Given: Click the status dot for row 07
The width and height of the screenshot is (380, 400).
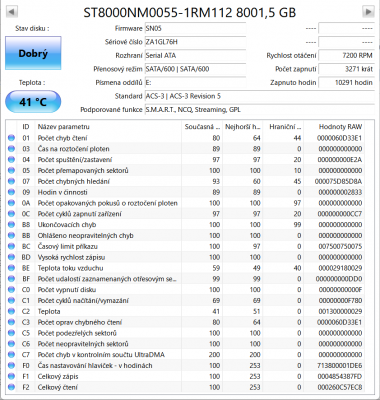Looking at the screenshot, I should [11, 181].
